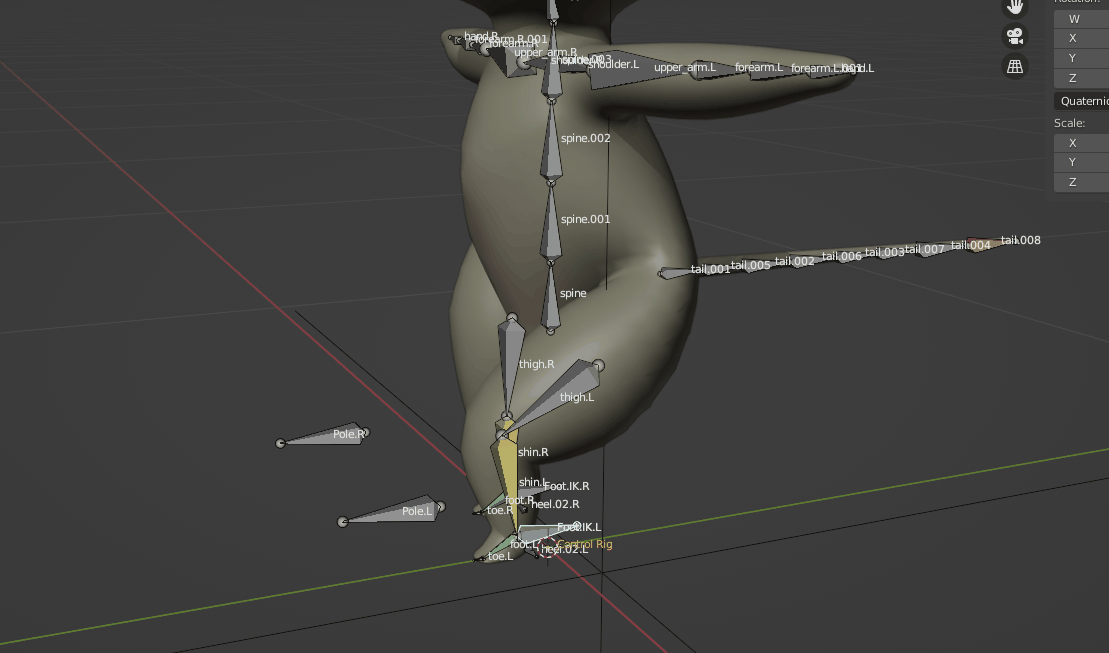Click the tail.003 bone label
Viewport: 1109px width, 653px height.
point(884,252)
